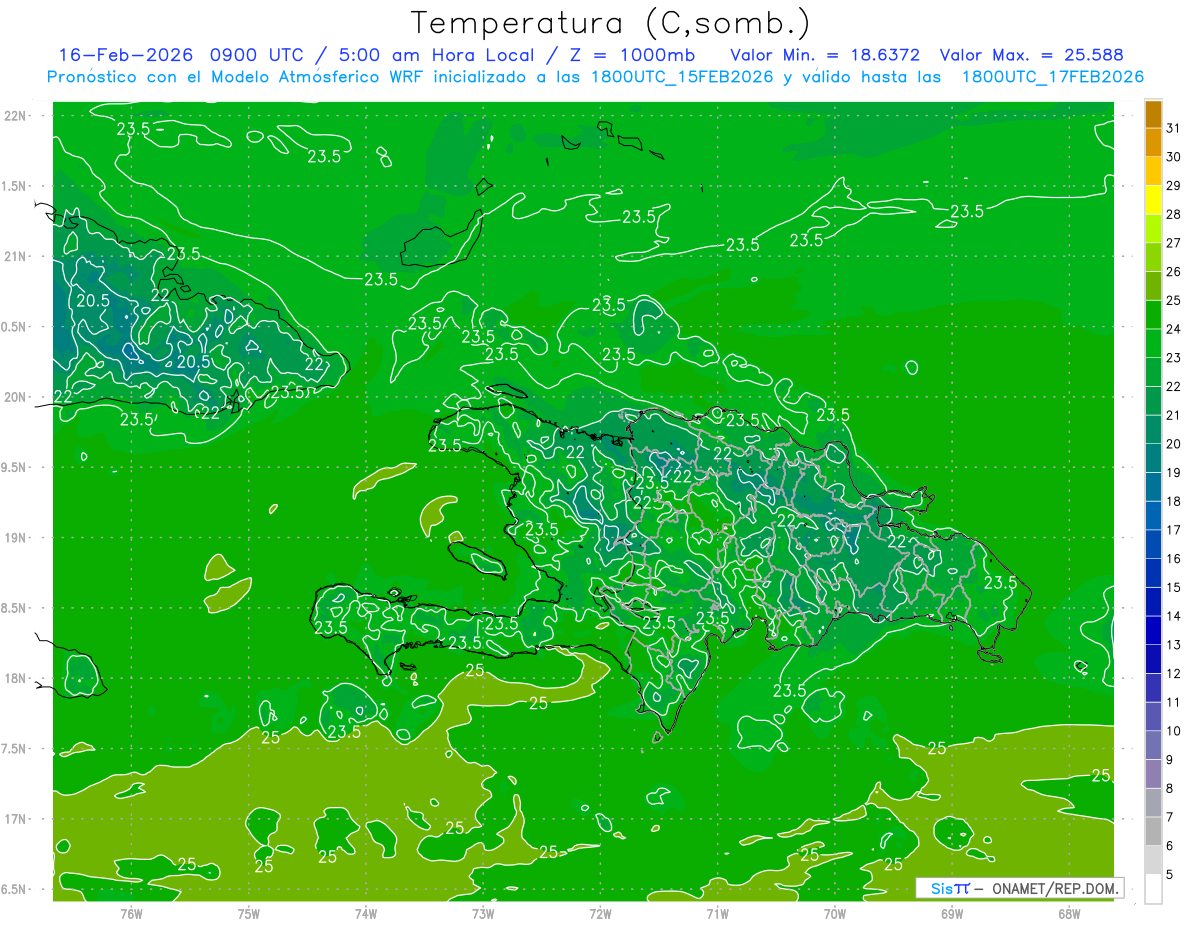Click the '5' label on the color scale

(x=1170, y=875)
